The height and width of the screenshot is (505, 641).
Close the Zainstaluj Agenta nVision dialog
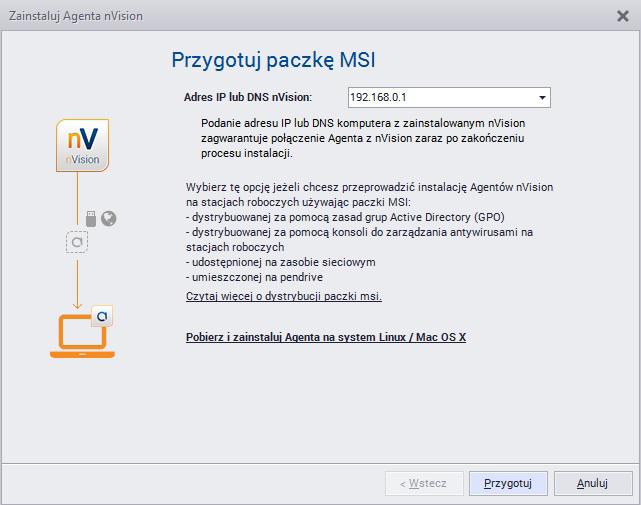(x=623, y=16)
